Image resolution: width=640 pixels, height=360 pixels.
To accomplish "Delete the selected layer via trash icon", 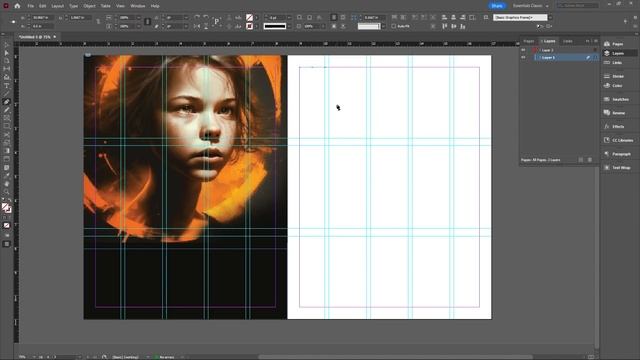I will [x=590, y=160].
